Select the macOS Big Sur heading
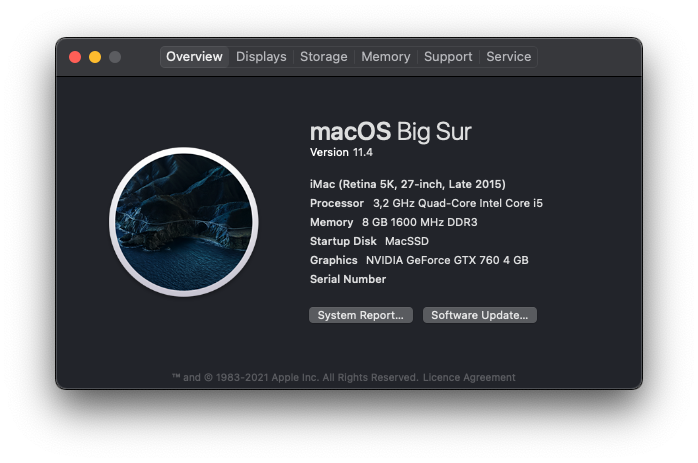The width and height of the screenshot is (698, 463). point(390,132)
